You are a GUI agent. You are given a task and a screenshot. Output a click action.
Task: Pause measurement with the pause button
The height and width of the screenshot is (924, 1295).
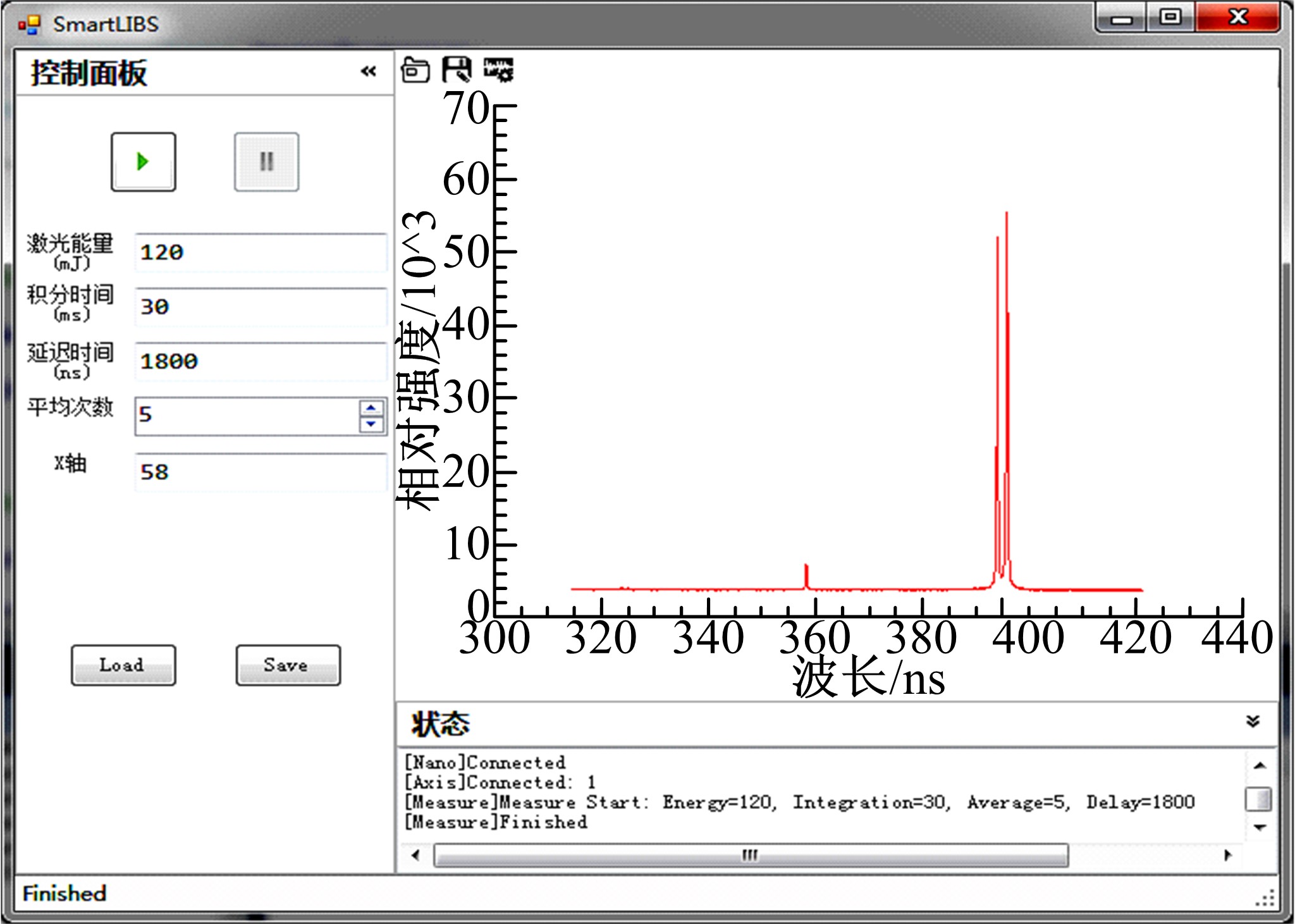(x=266, y=162)
